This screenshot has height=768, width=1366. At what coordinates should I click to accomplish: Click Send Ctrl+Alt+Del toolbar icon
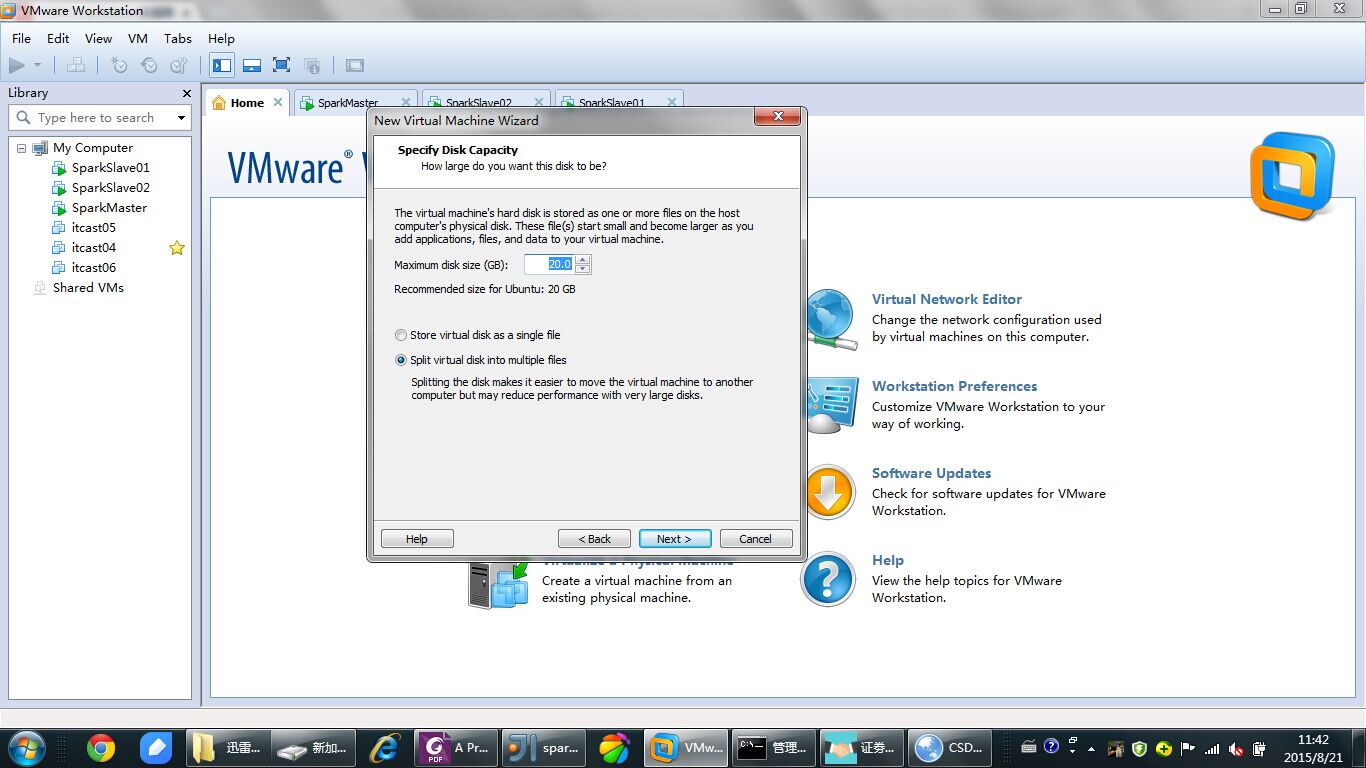tap(75, 65)
